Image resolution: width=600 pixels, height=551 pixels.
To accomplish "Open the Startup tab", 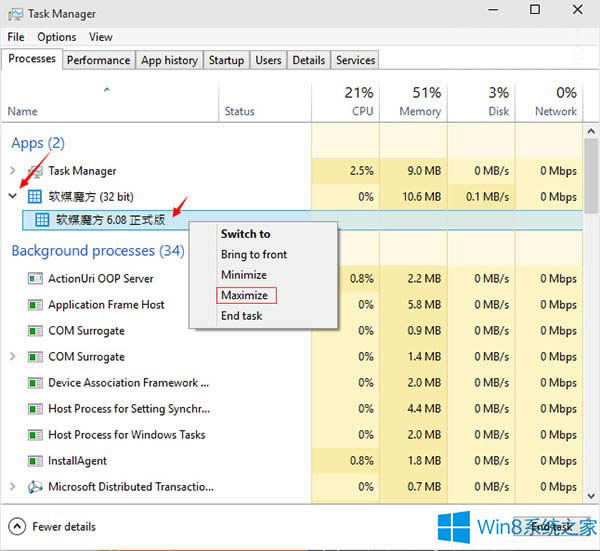I will [226, 60].
